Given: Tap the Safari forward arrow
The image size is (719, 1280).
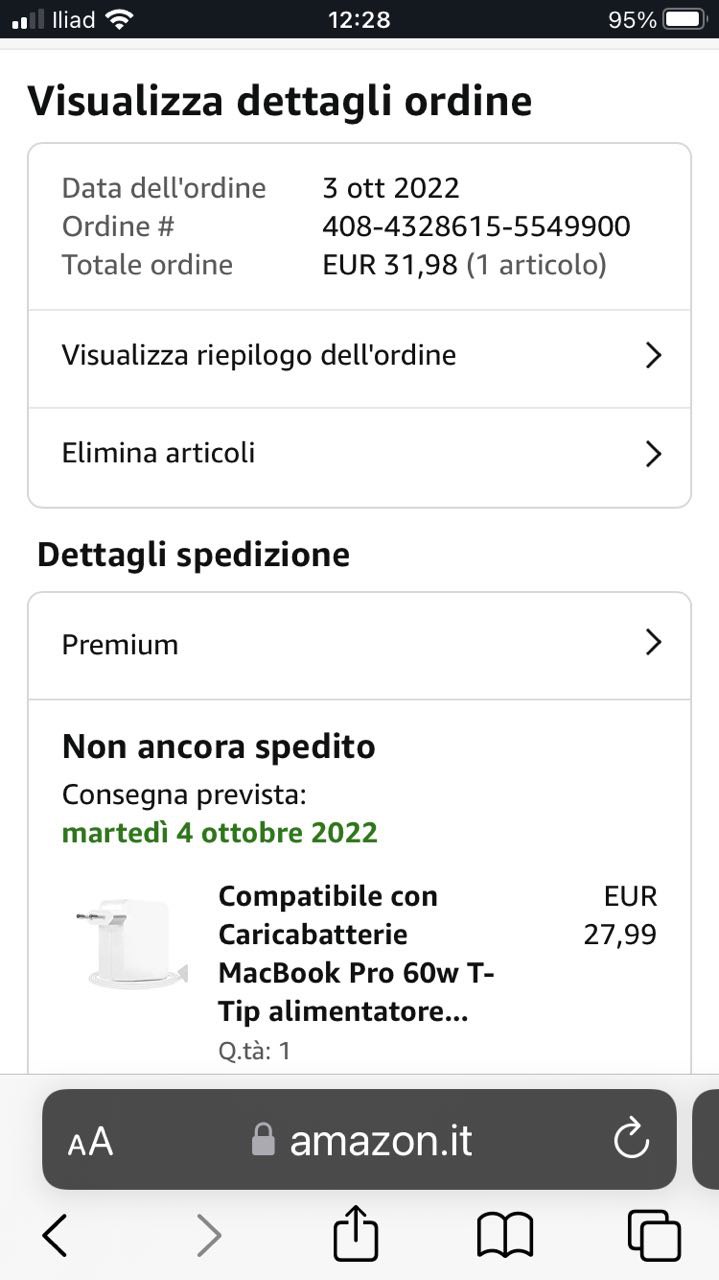Looking at the screenshot, I should (x=208, y=1237).
